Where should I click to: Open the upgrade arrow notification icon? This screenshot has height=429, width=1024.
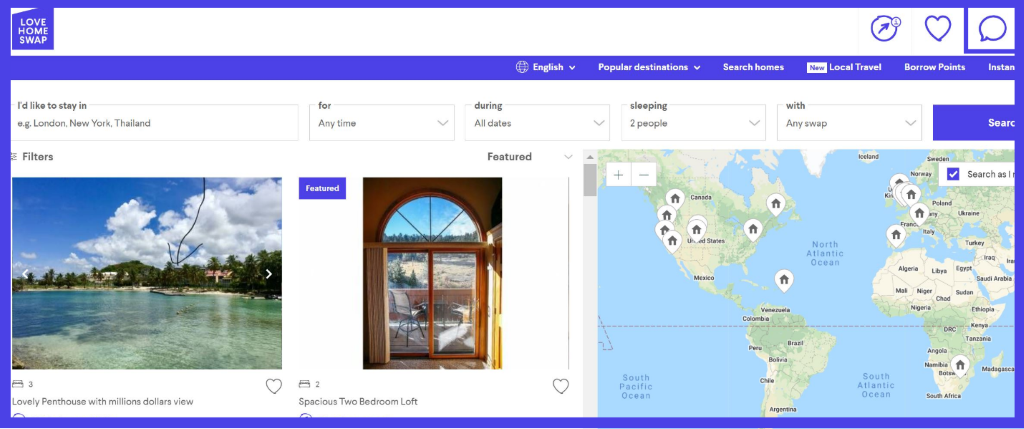[886, 29]
